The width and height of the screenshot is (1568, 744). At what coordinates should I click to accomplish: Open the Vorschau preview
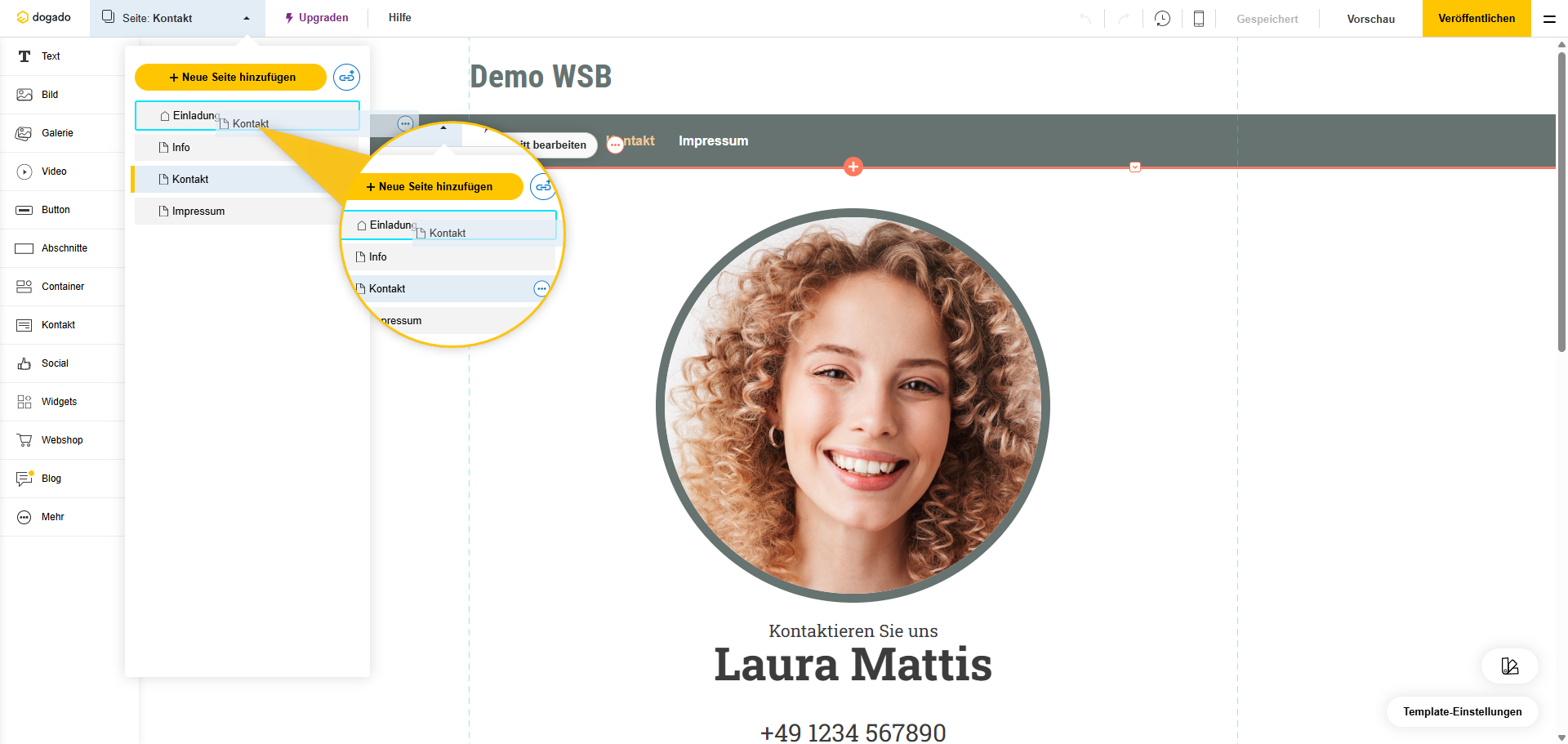pos(1370,19)
